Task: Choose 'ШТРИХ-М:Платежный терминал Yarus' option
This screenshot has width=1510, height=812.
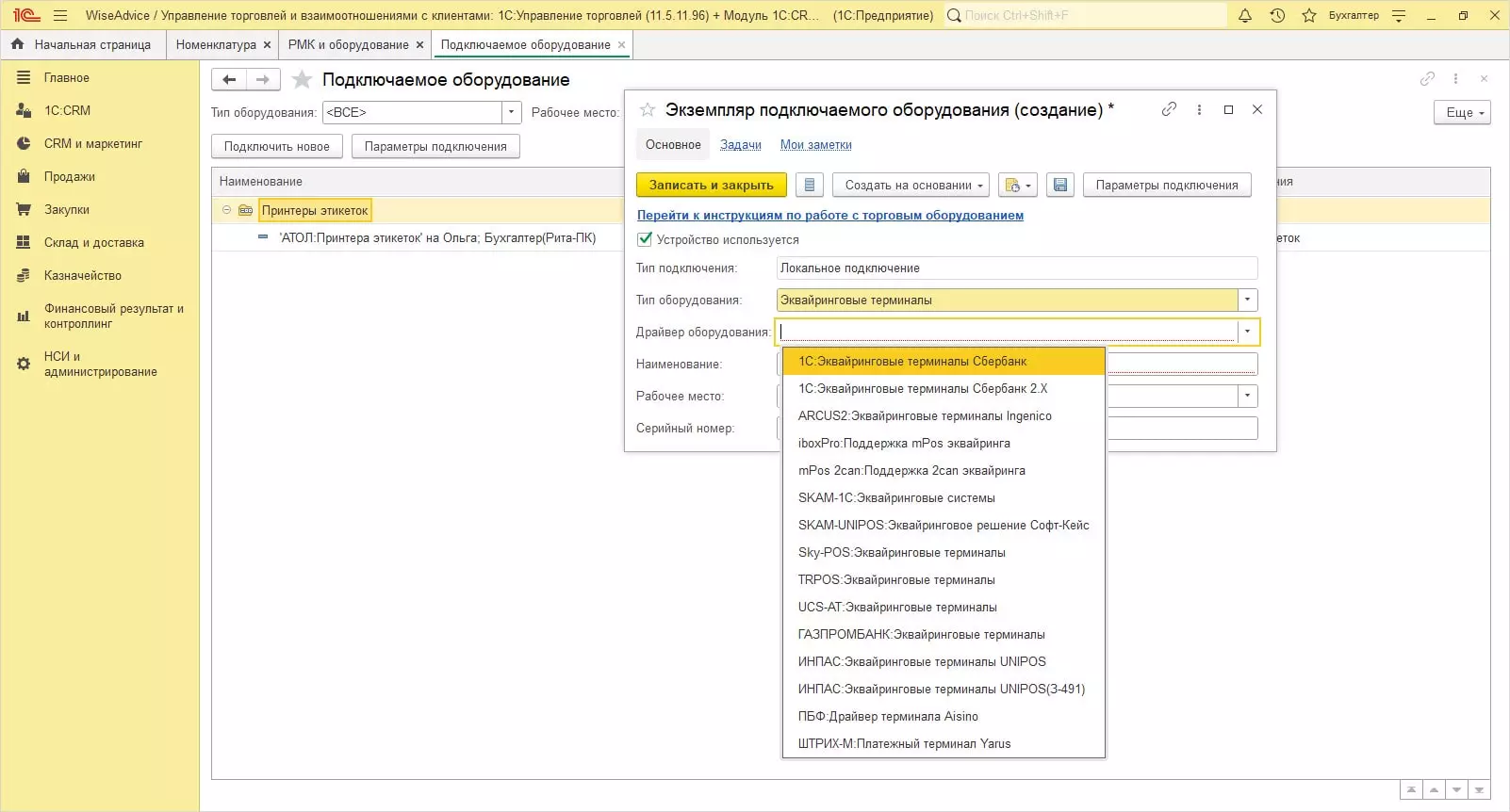Action: 904,744
